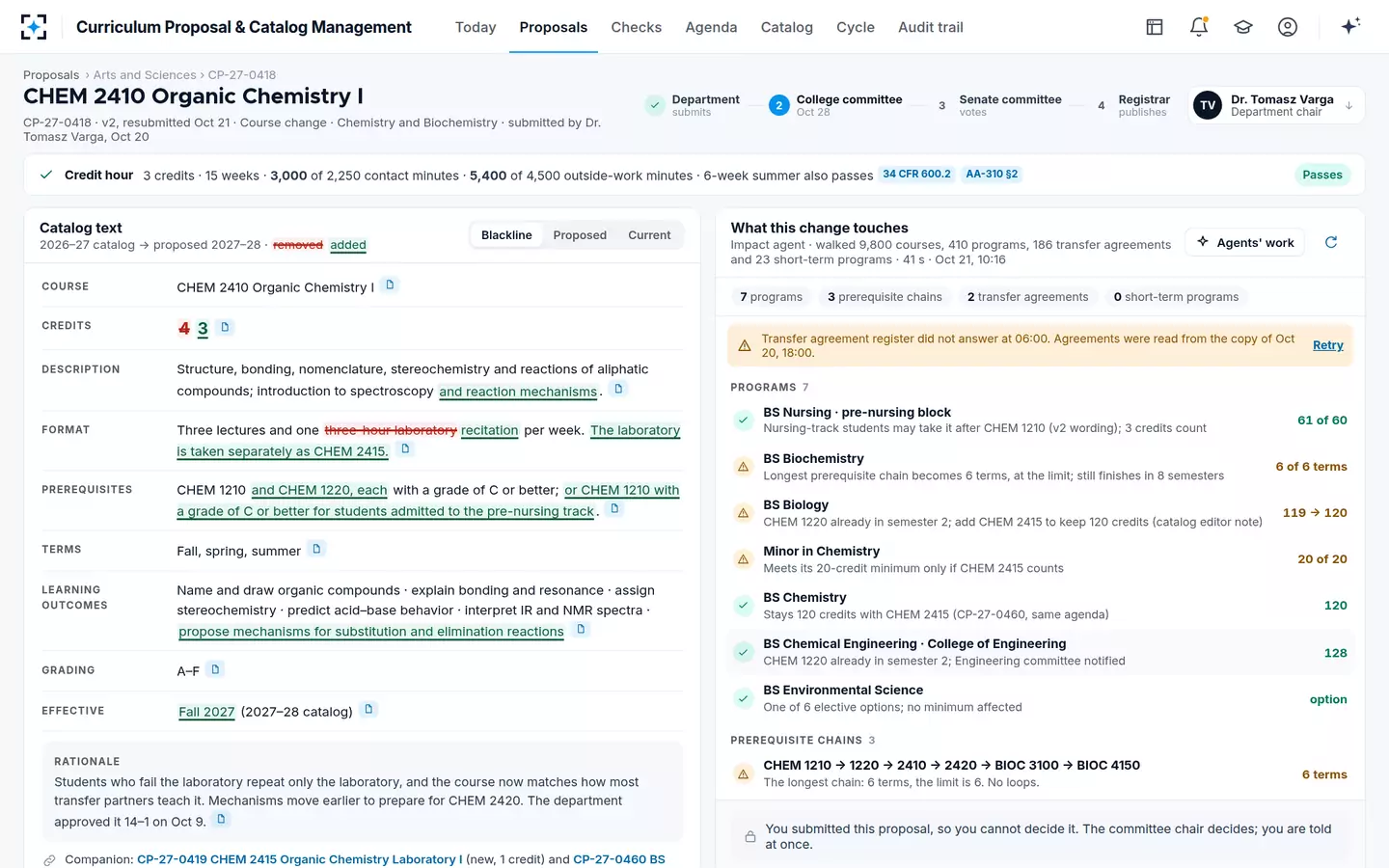Open the note icon beside Terms value
This screenshot has width=1389, height=868.
coord(316,549)
